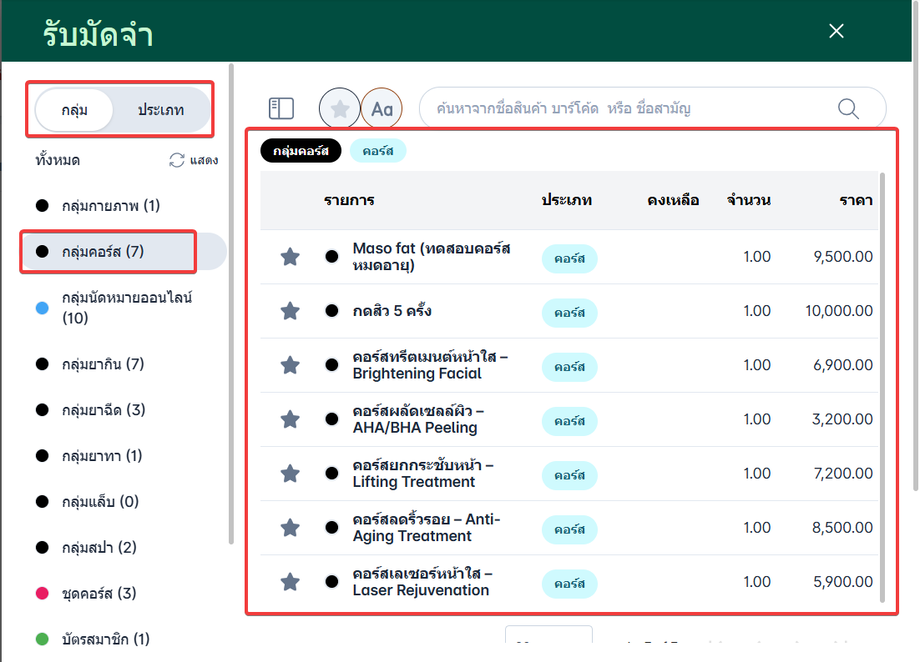Select the pink dot ชุดคอร์ส (3) group
Viewport: 920px width, 662px height.
click(x=98, y=593)
